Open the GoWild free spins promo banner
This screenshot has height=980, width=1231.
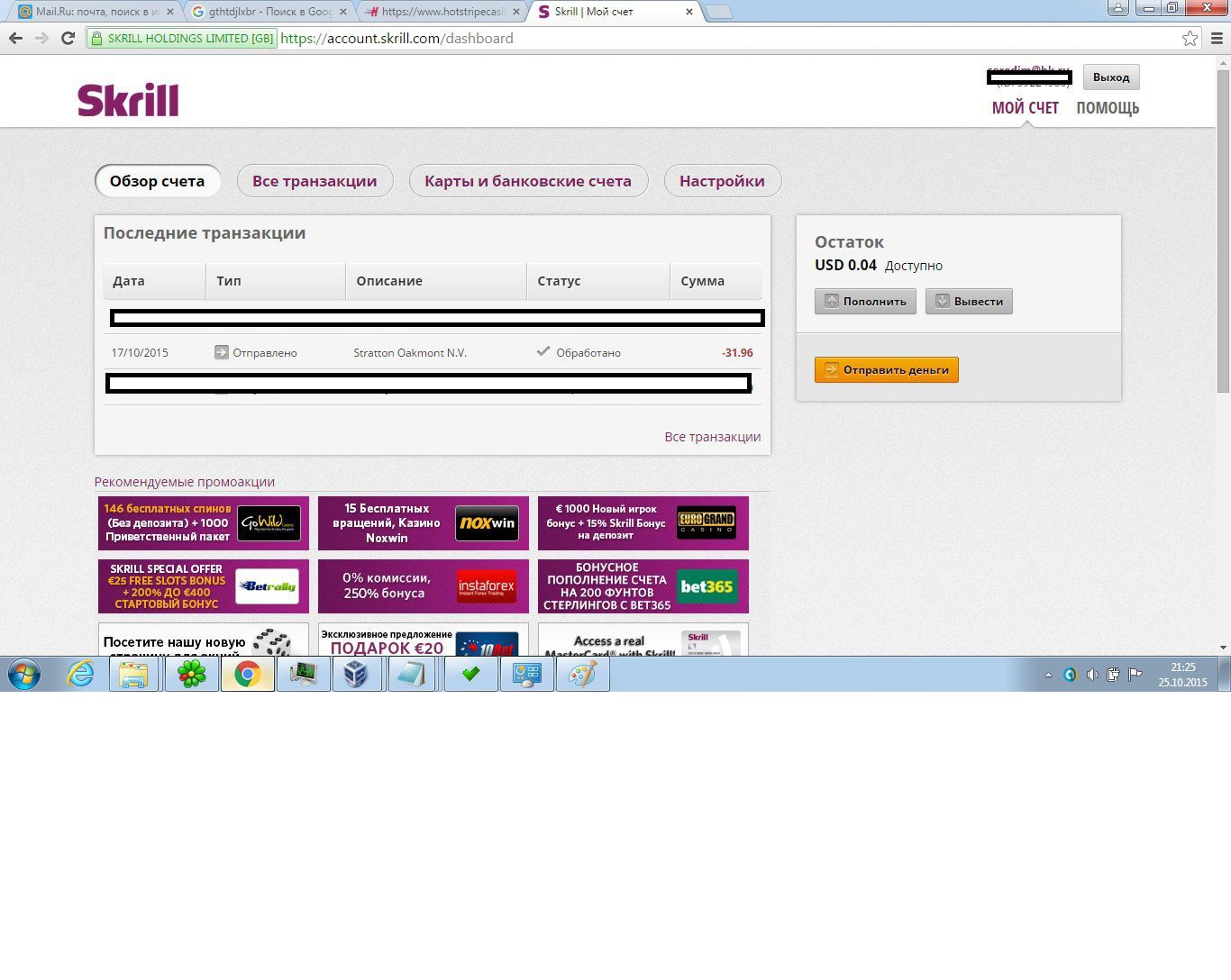pos(204,523)
